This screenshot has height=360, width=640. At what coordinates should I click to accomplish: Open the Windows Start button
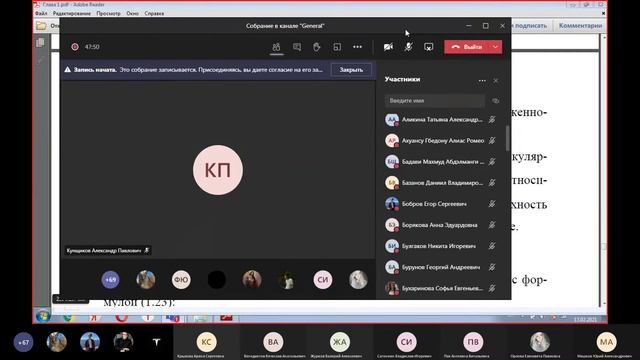point(42,316)
